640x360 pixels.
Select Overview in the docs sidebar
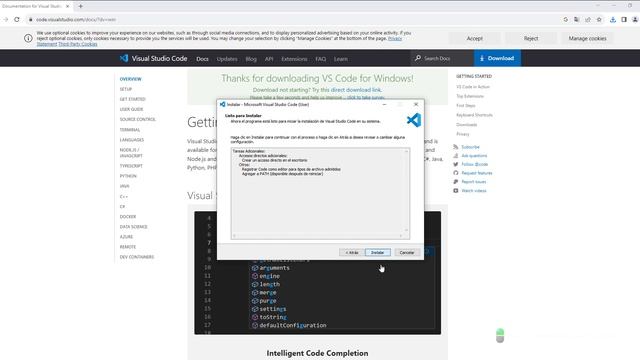(x=131, y=79)
